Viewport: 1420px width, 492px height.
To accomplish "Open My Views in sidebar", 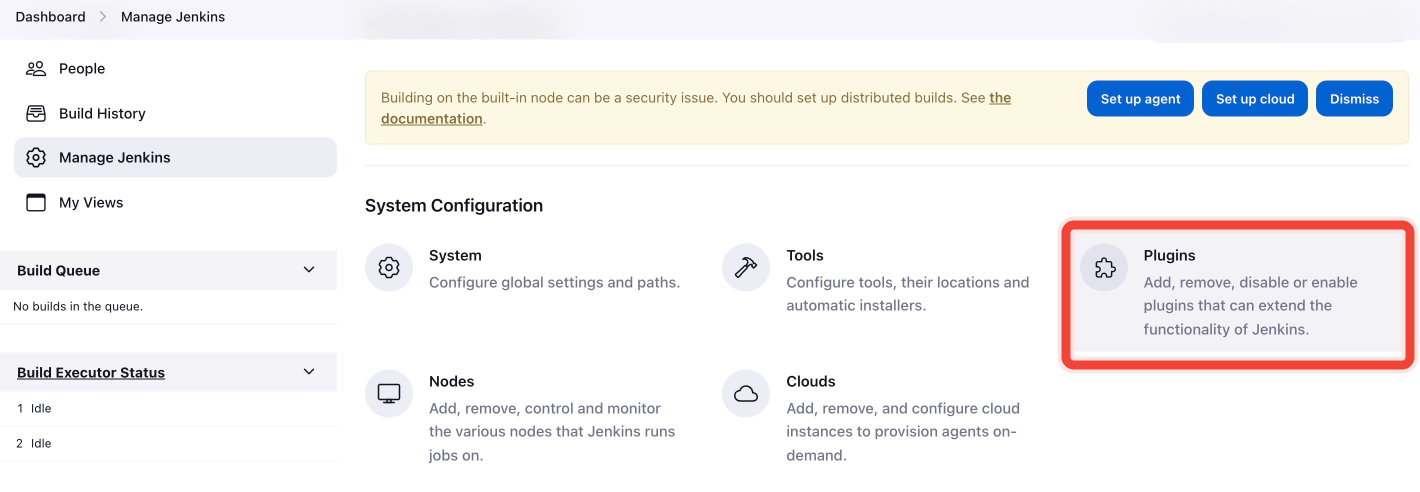I will click(175, 202).
